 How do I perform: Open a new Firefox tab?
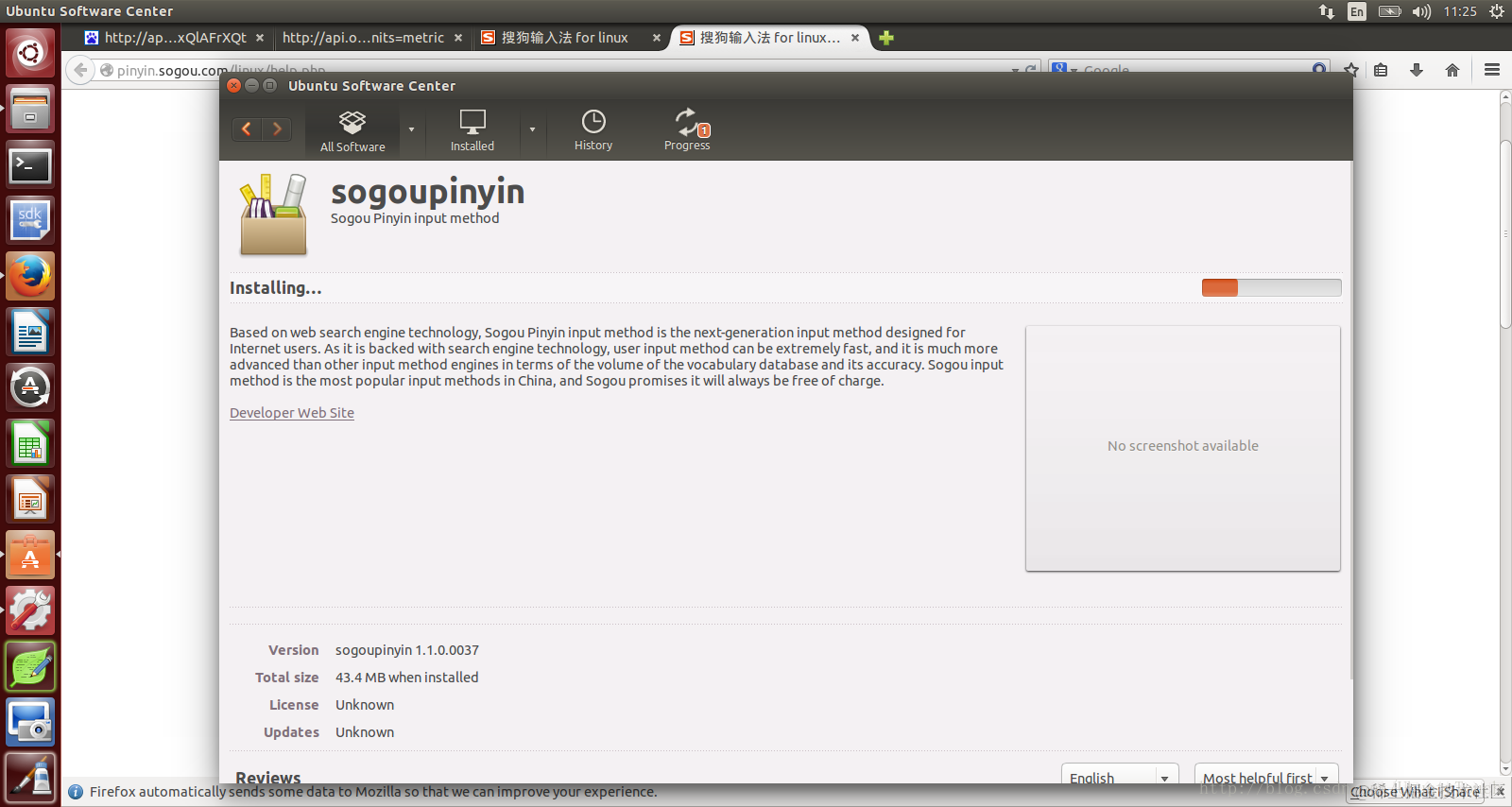point(886,38)
